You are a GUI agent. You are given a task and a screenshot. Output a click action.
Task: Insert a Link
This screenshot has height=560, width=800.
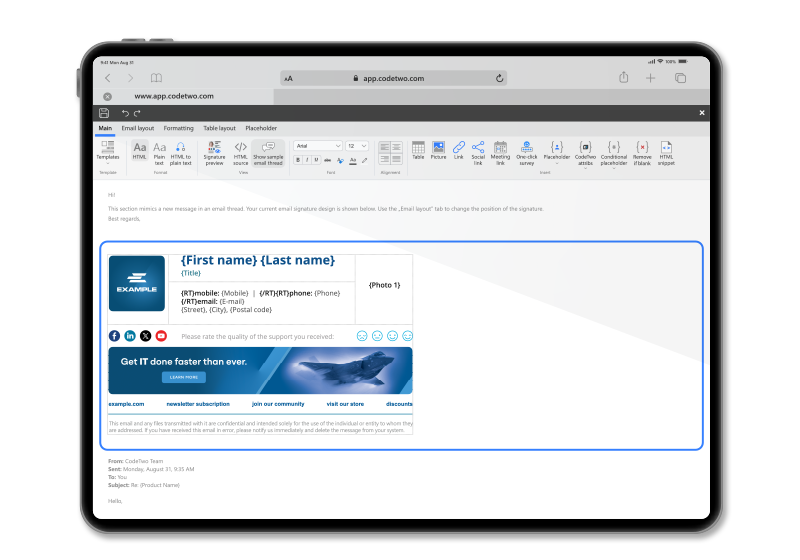click(x=459, y=150)
